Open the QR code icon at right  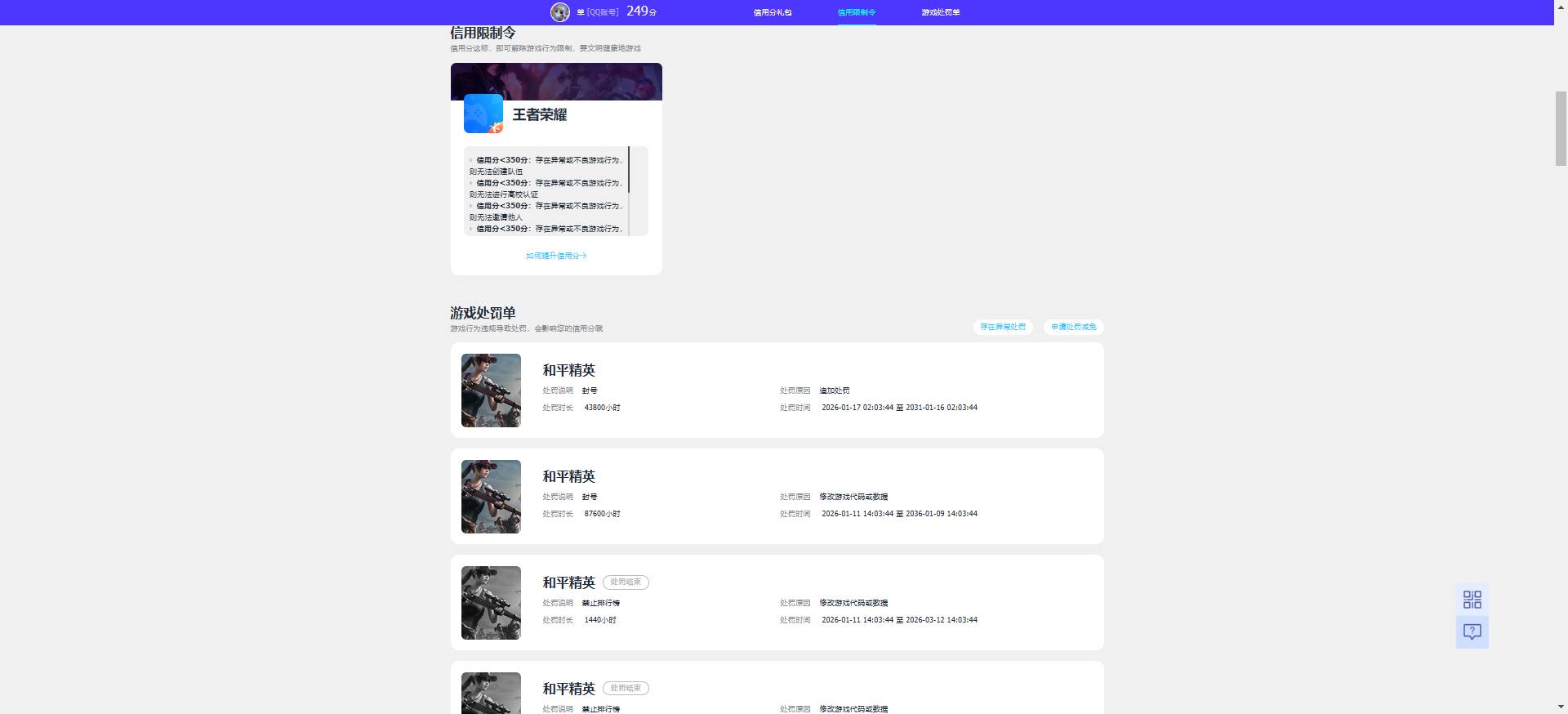(1472, 600)
